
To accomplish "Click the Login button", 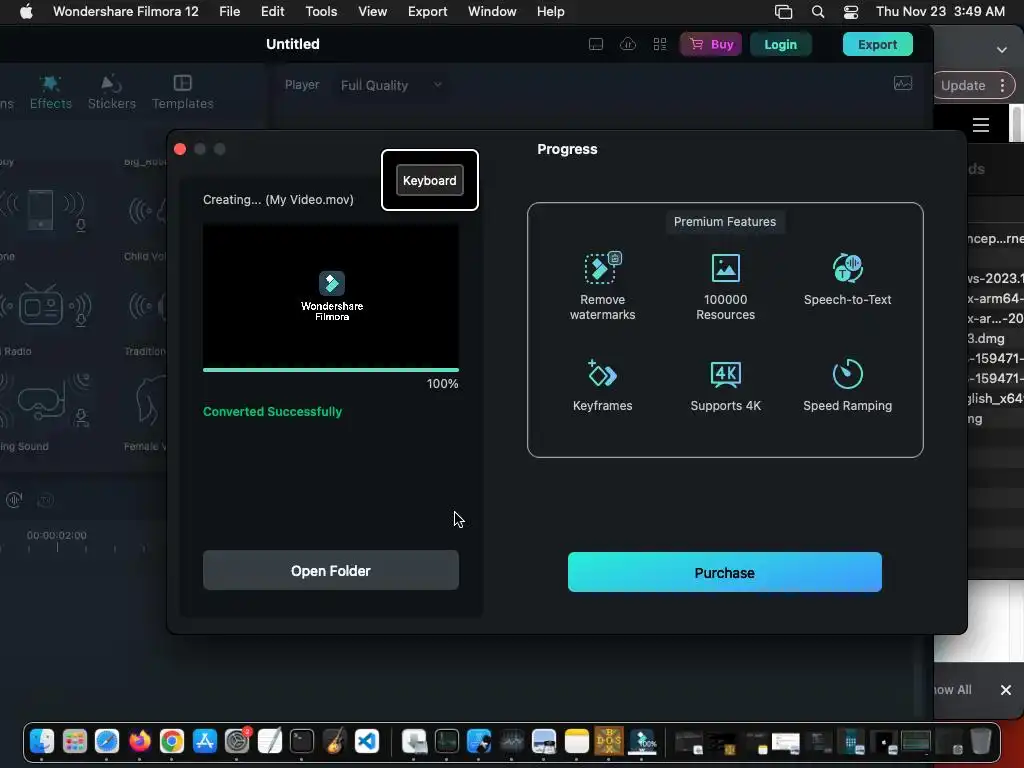I will point(780,44).
